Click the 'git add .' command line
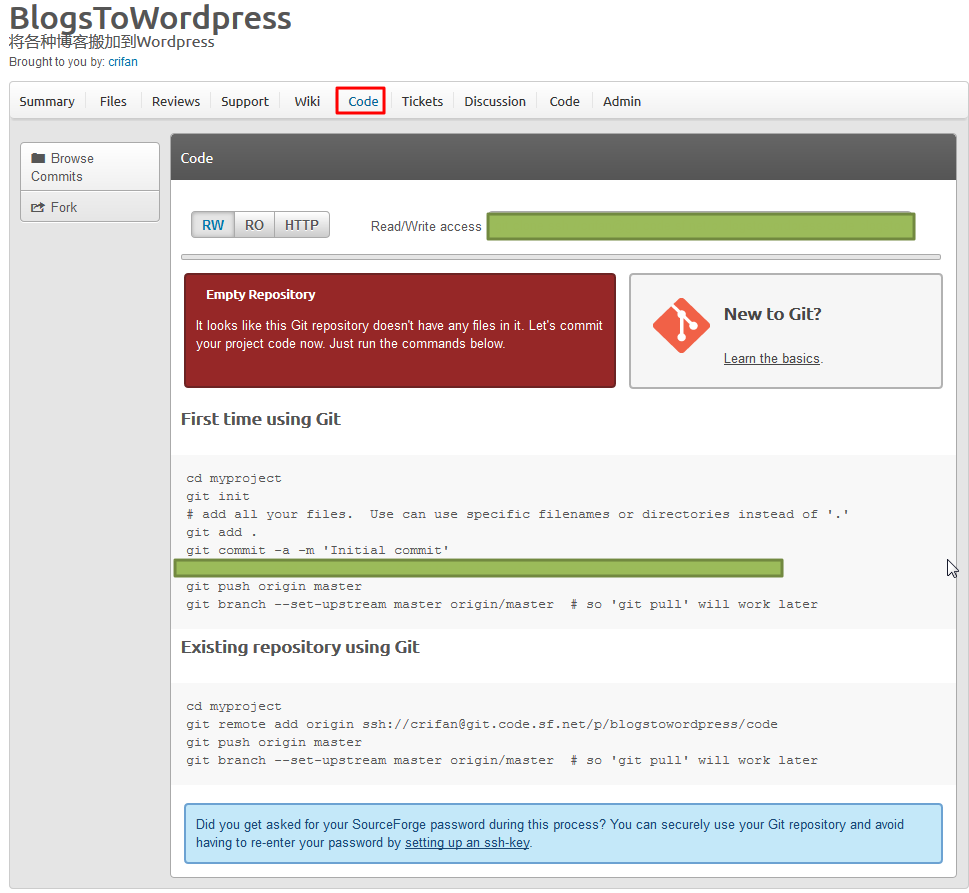Viewport: 969px width, 893px height. (221, 532)
